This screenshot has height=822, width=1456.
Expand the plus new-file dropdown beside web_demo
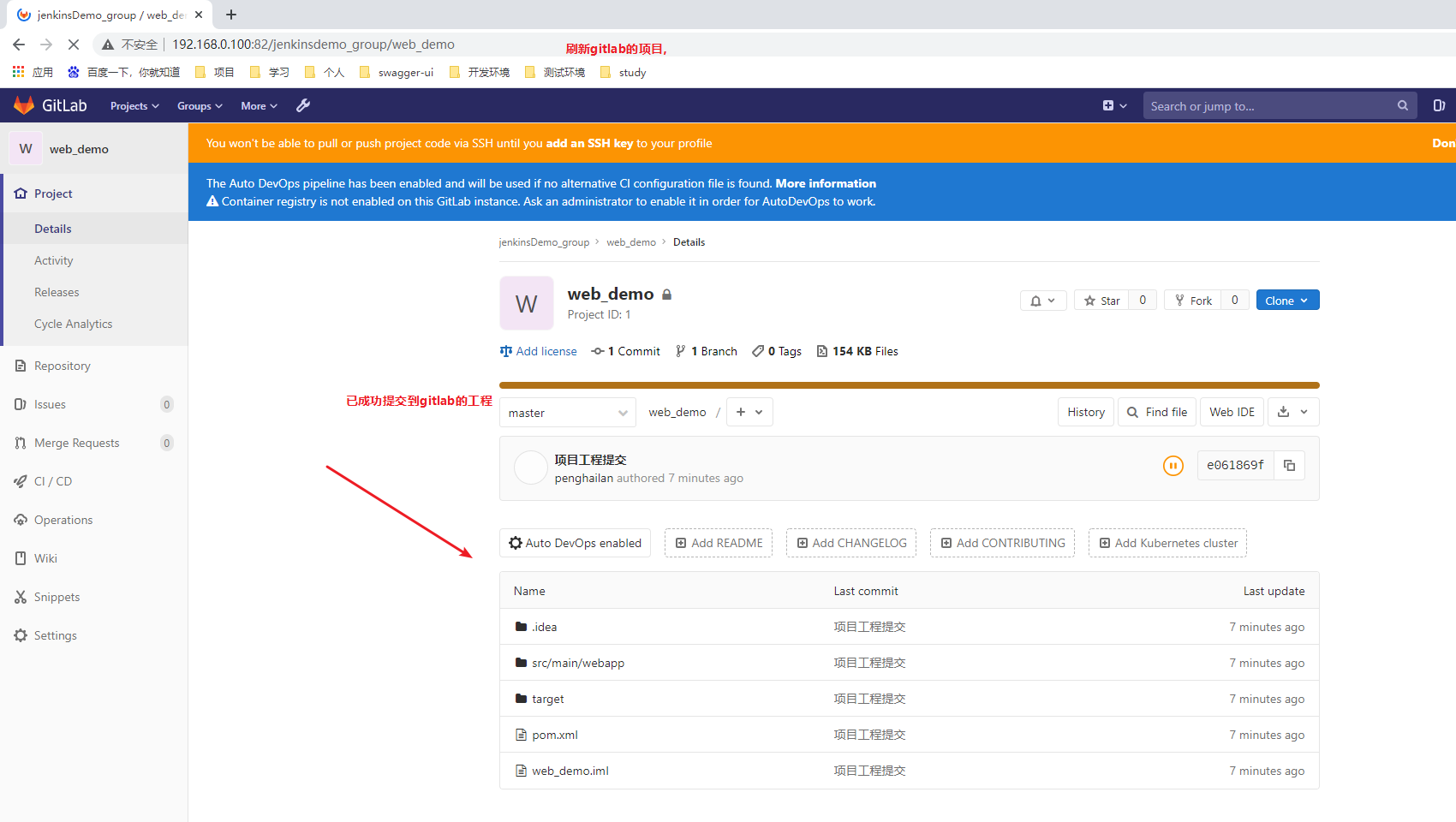pyautogui.click(x=749, y=412)
